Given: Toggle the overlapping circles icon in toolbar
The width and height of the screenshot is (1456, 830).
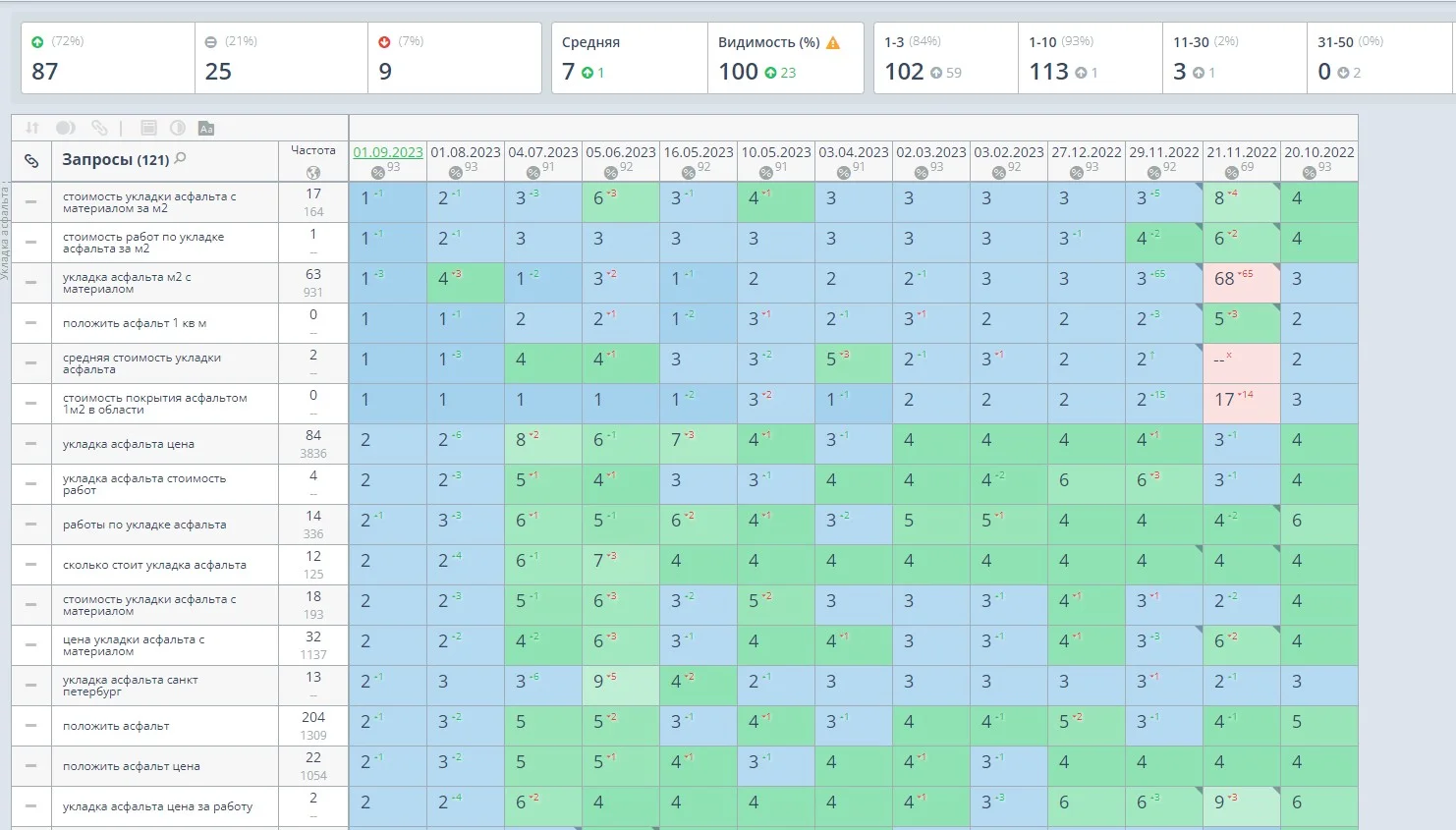Looking at the screenshot, I should click(x=65, y=128).
